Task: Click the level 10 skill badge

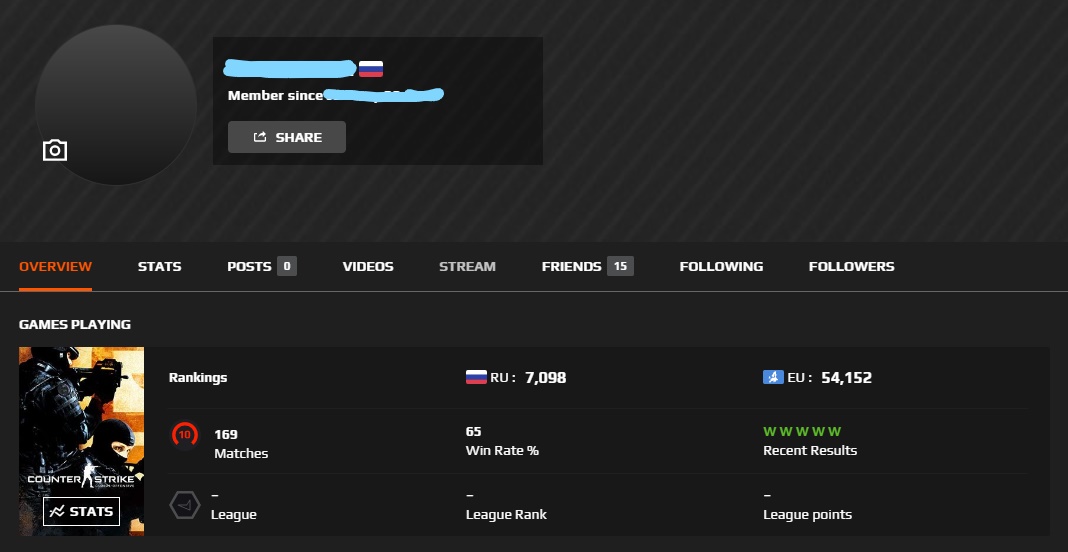Action: 185,435
